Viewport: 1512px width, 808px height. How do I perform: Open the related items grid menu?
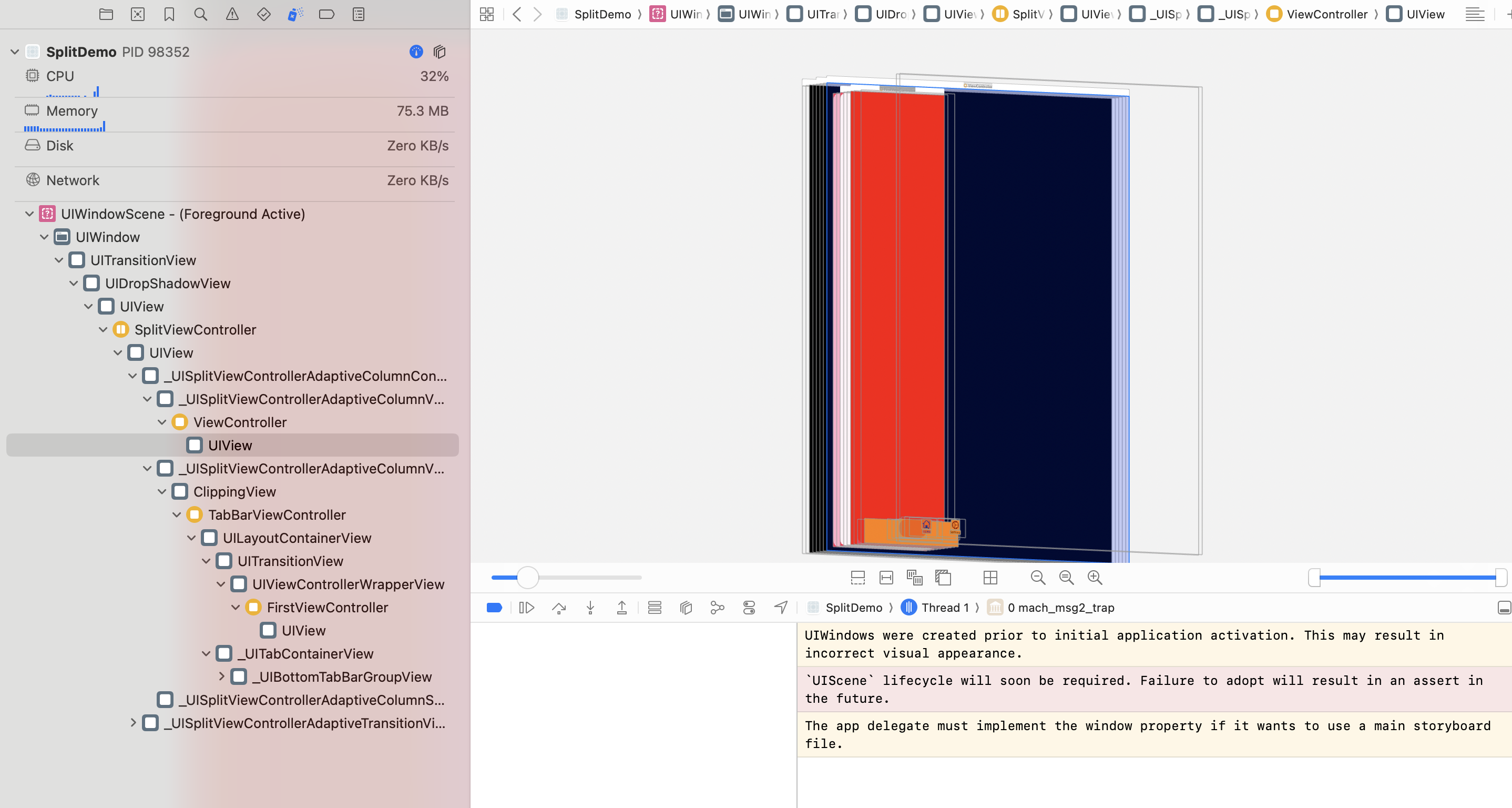(x=487, y=14)
